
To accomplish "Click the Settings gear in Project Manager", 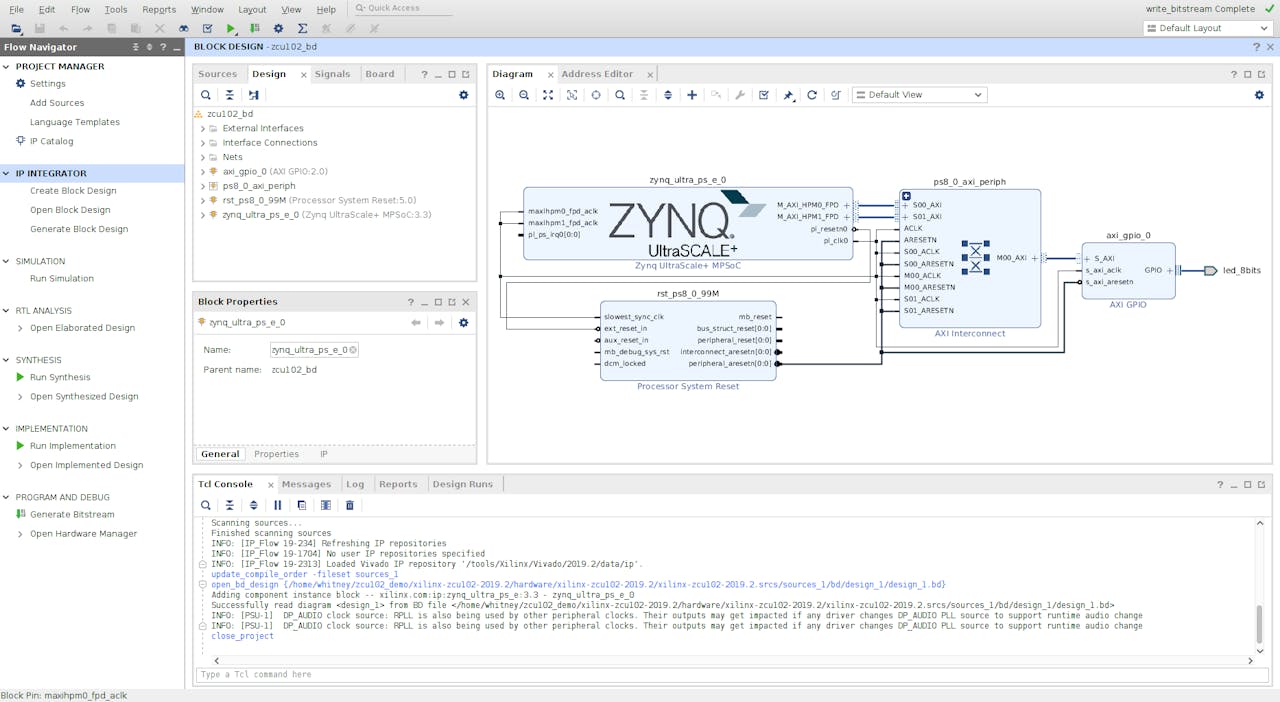I will coord(20,84).
